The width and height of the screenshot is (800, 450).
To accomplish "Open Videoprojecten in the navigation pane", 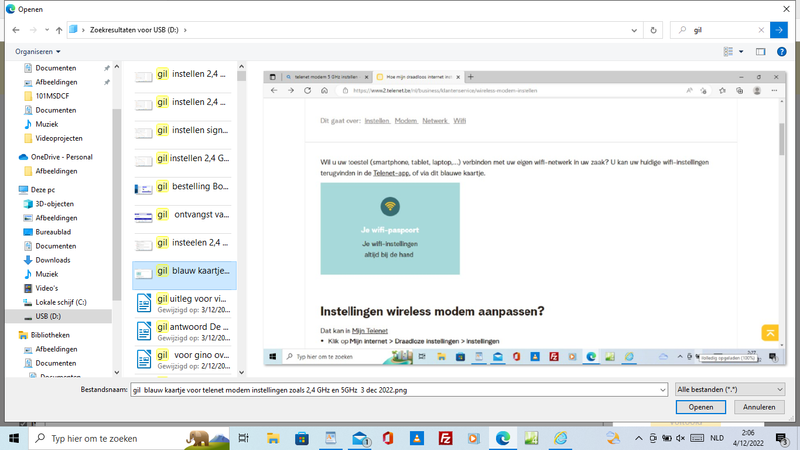I will (x=59, y=138).
